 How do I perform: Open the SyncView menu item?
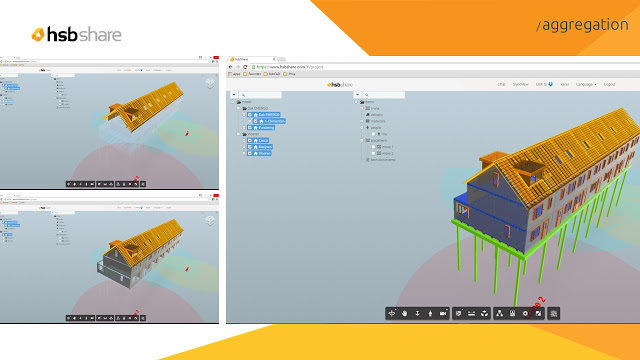point(520,84)
